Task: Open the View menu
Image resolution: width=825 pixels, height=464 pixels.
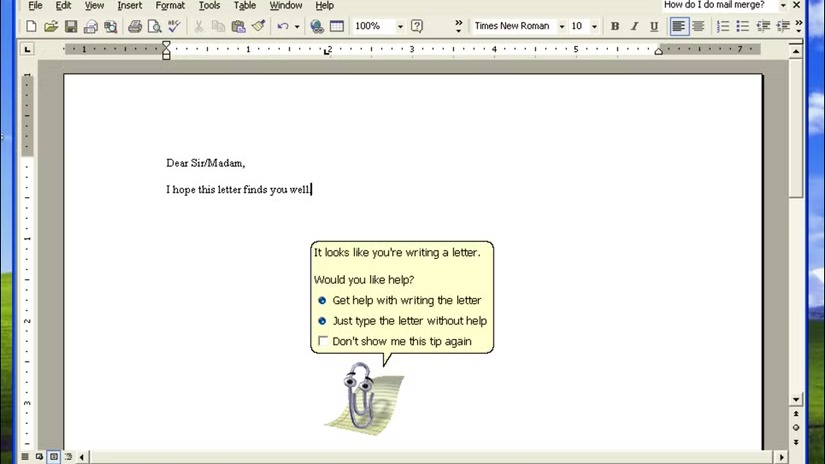Action: (95, 5)
